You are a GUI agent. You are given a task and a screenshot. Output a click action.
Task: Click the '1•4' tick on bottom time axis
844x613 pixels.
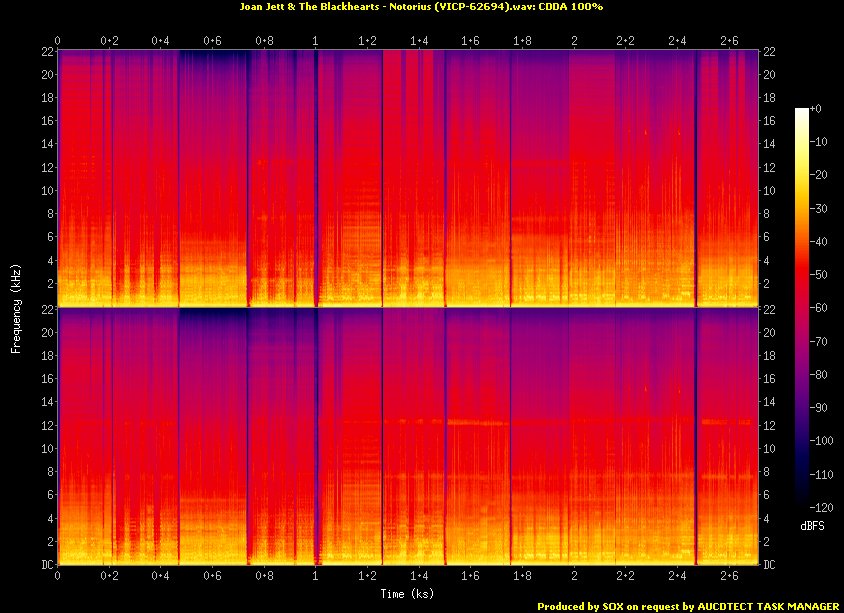[x=419, y=577]
